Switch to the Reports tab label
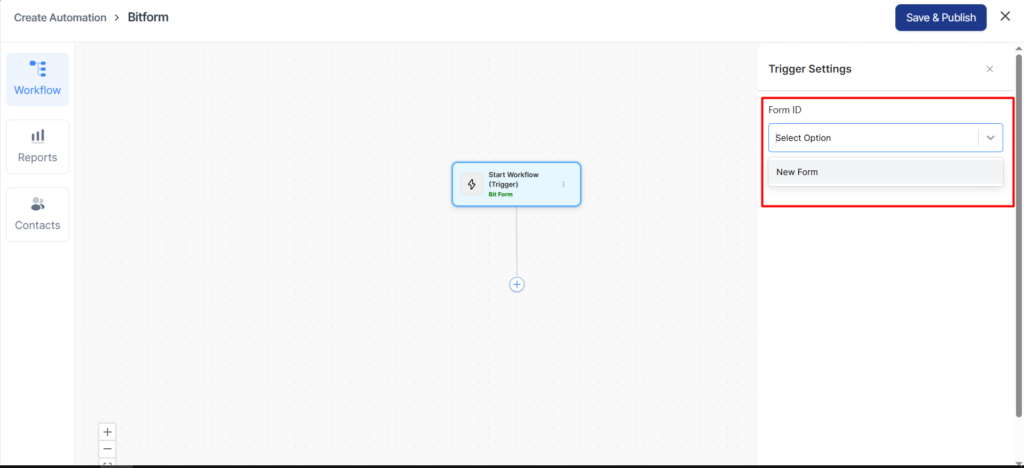This screenshot has height=468, width=1024. (37, 157)
